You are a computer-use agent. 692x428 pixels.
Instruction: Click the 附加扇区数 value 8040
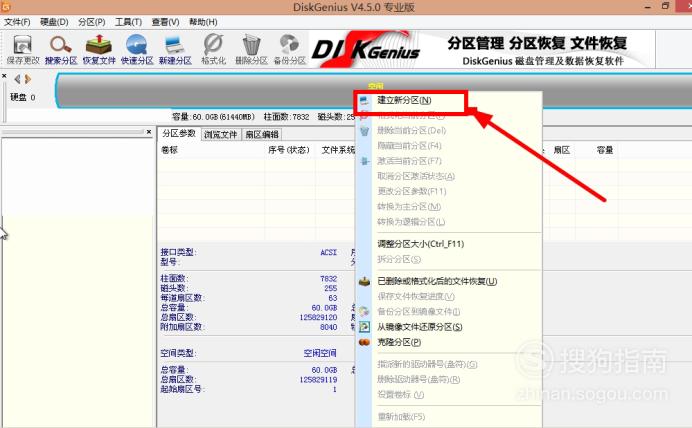[328, 327]
